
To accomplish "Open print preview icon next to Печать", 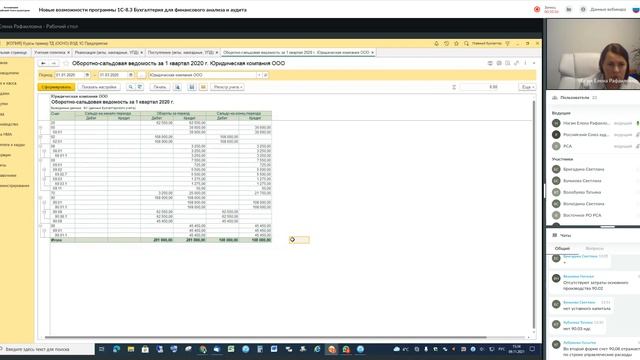I will point(178,87).
